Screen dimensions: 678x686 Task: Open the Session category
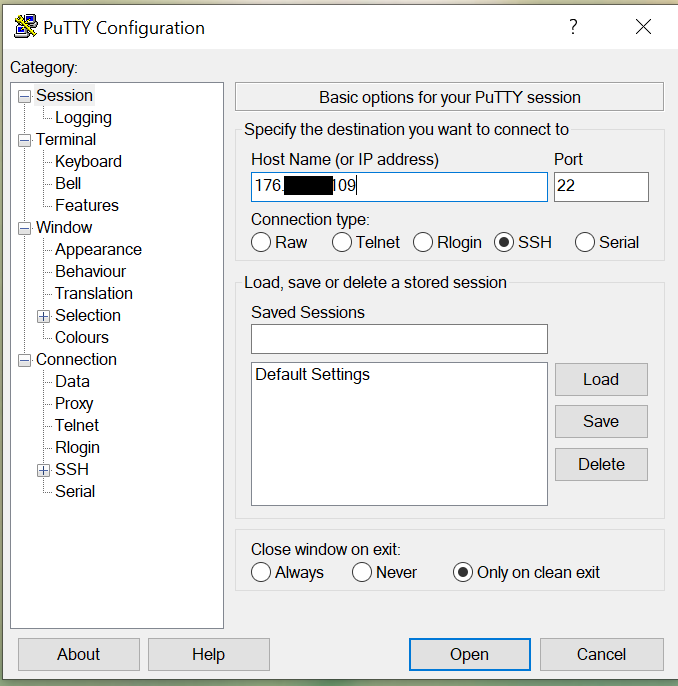point(64,95)
